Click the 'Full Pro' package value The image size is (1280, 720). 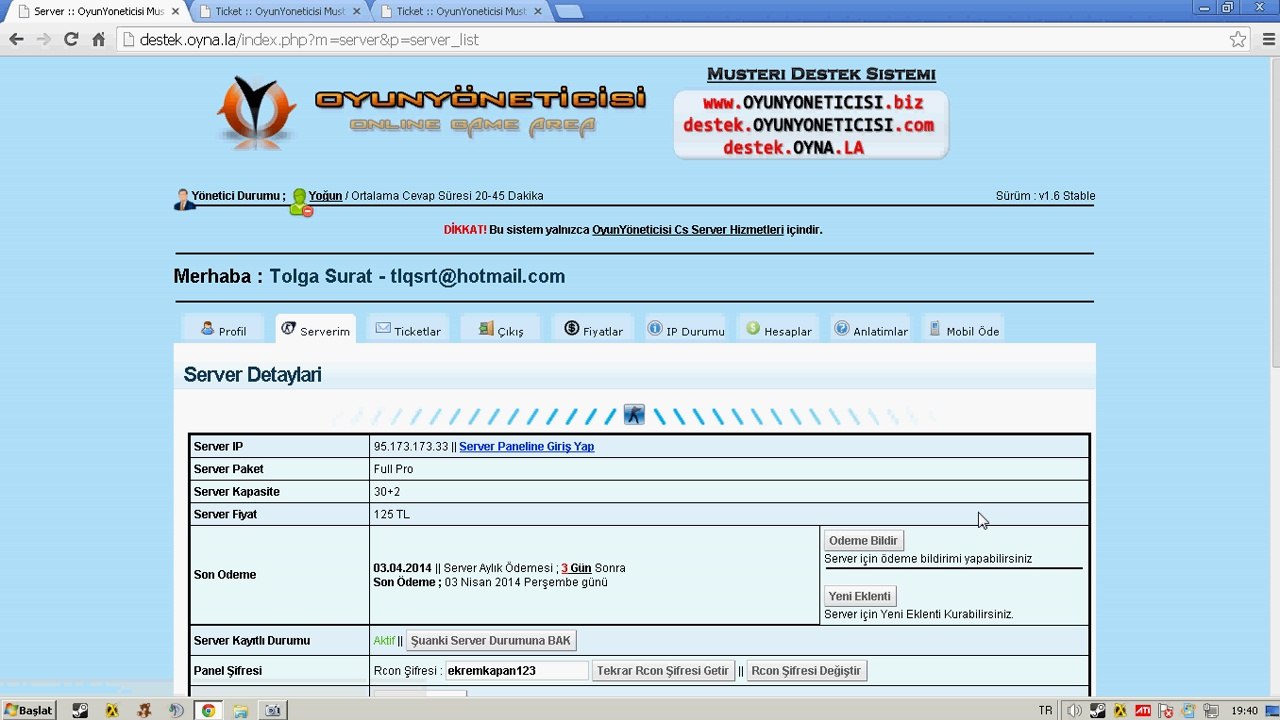(393, 469)
